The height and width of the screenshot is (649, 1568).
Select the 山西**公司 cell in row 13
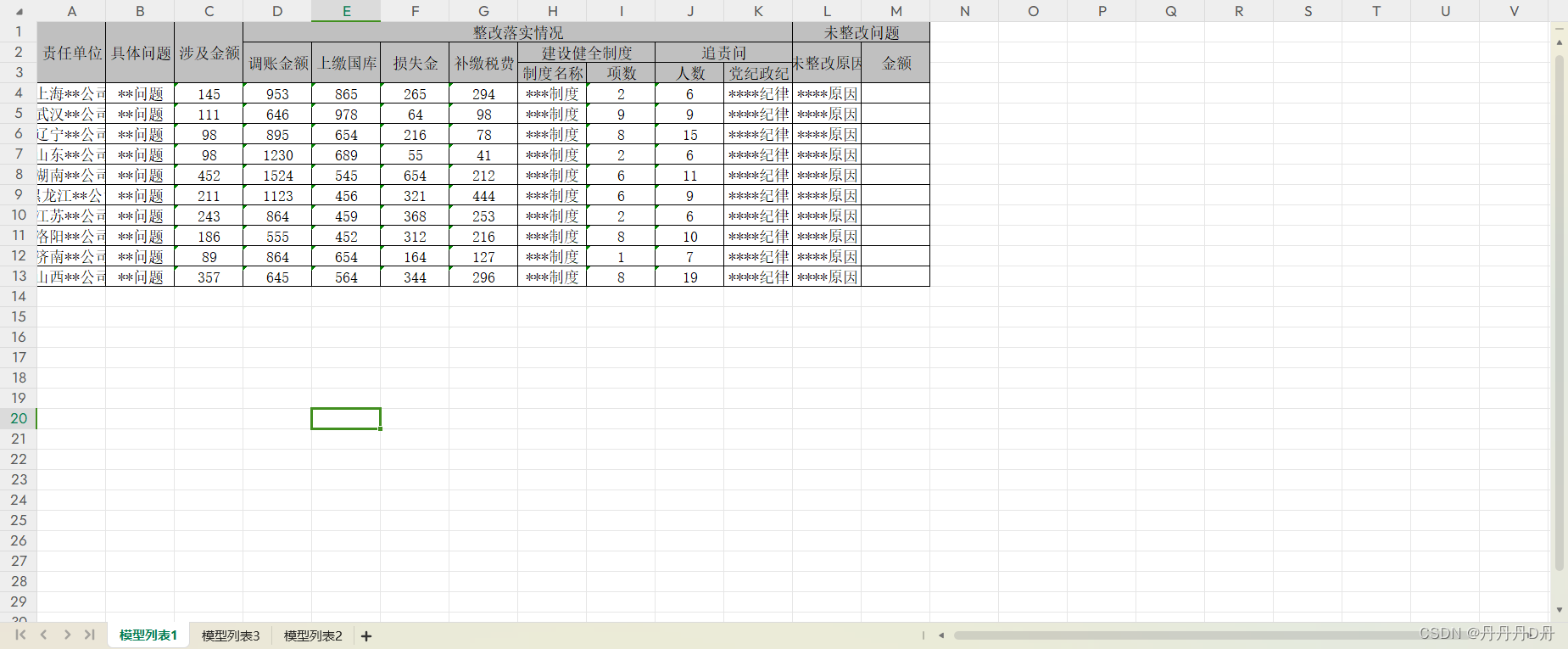tap(71, 277)
